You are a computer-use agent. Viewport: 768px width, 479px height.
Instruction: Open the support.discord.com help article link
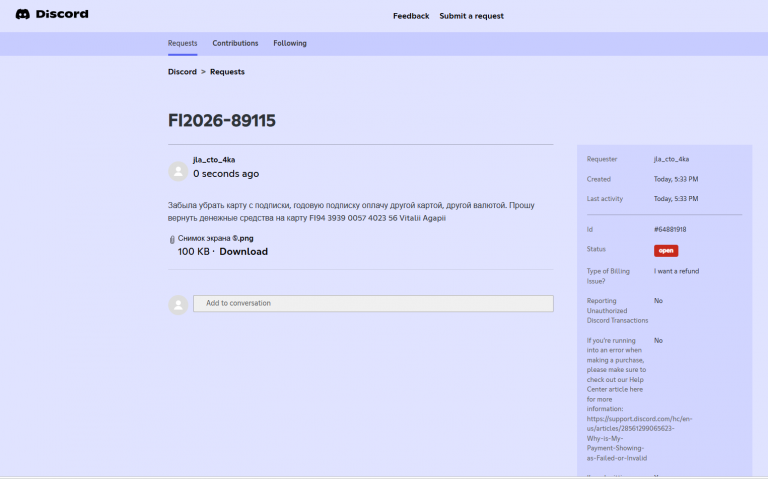639,439
